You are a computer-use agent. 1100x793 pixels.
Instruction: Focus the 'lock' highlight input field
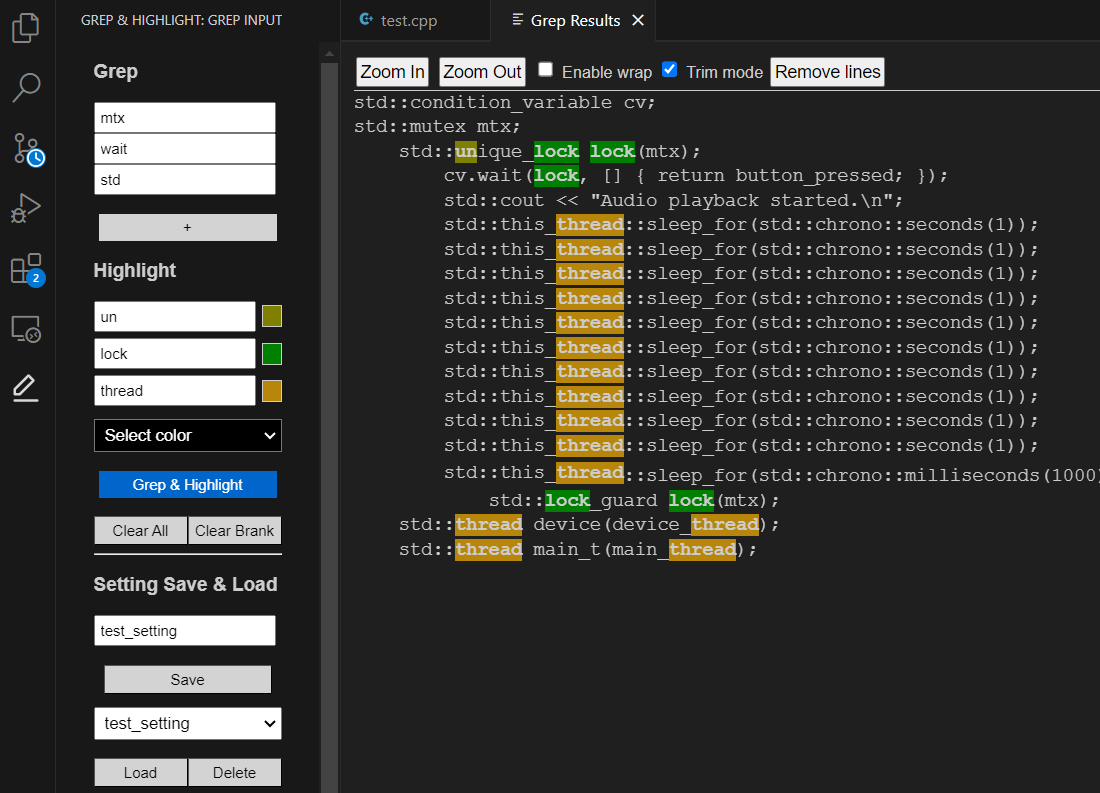[x=175, y=354]
